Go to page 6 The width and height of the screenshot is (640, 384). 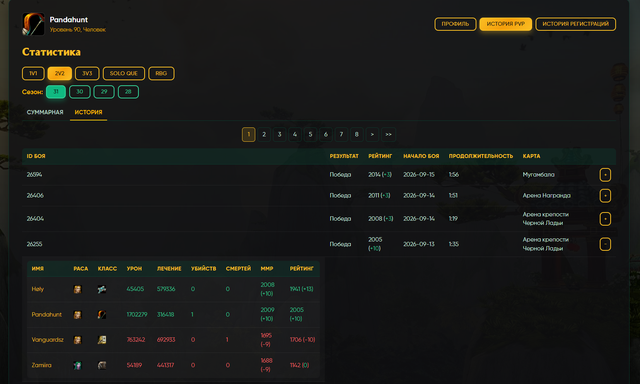[326, 134]
